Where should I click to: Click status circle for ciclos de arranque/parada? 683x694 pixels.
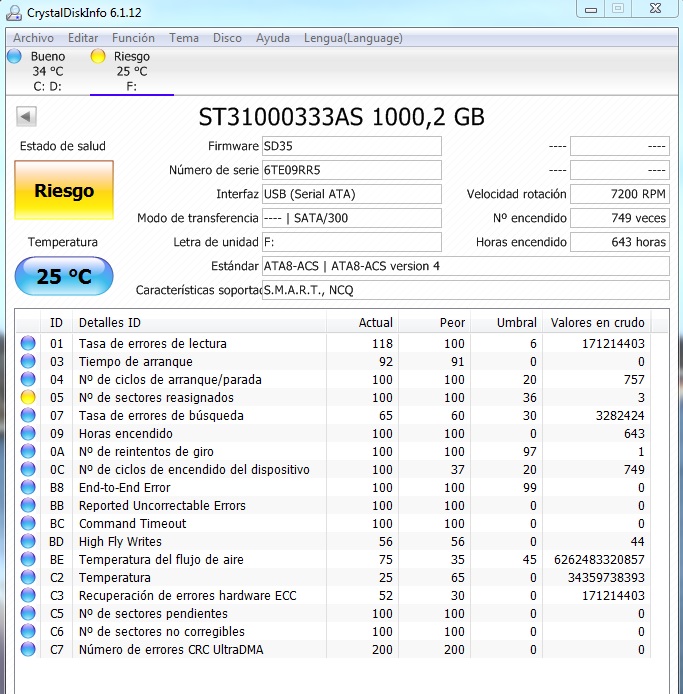(28, 379)
